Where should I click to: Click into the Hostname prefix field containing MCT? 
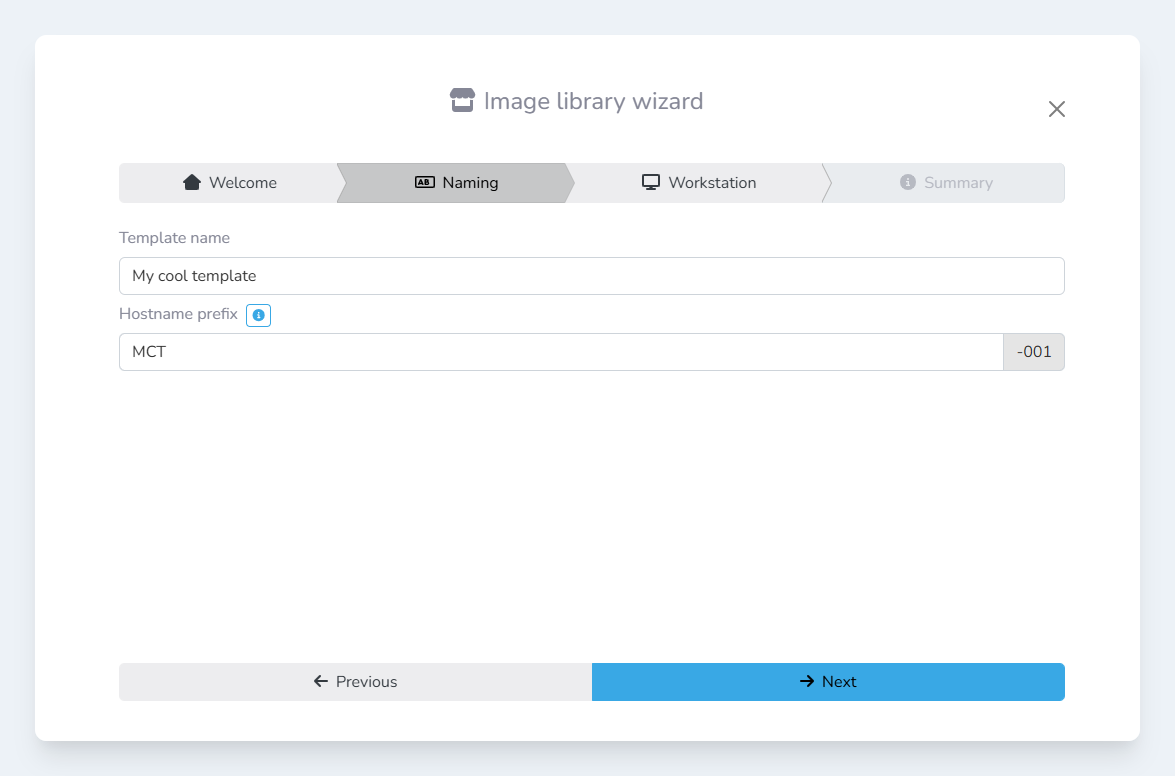click(560, 352)
